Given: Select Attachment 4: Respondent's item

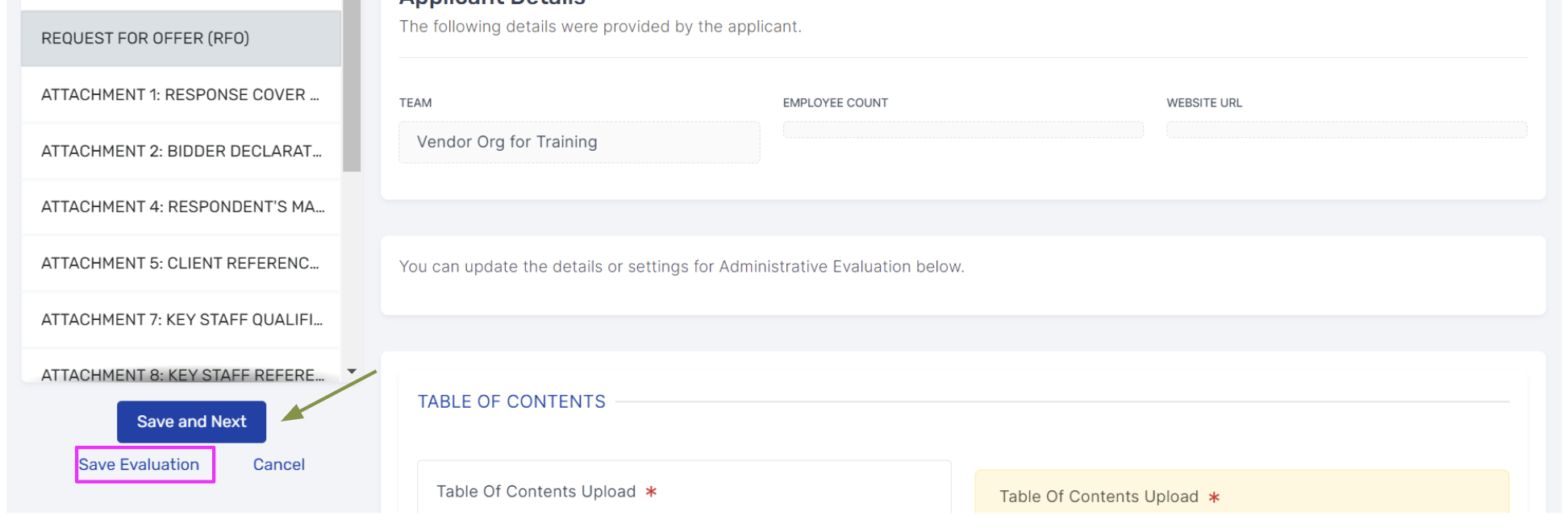Looking at the screenshot, I should [181, 207].
